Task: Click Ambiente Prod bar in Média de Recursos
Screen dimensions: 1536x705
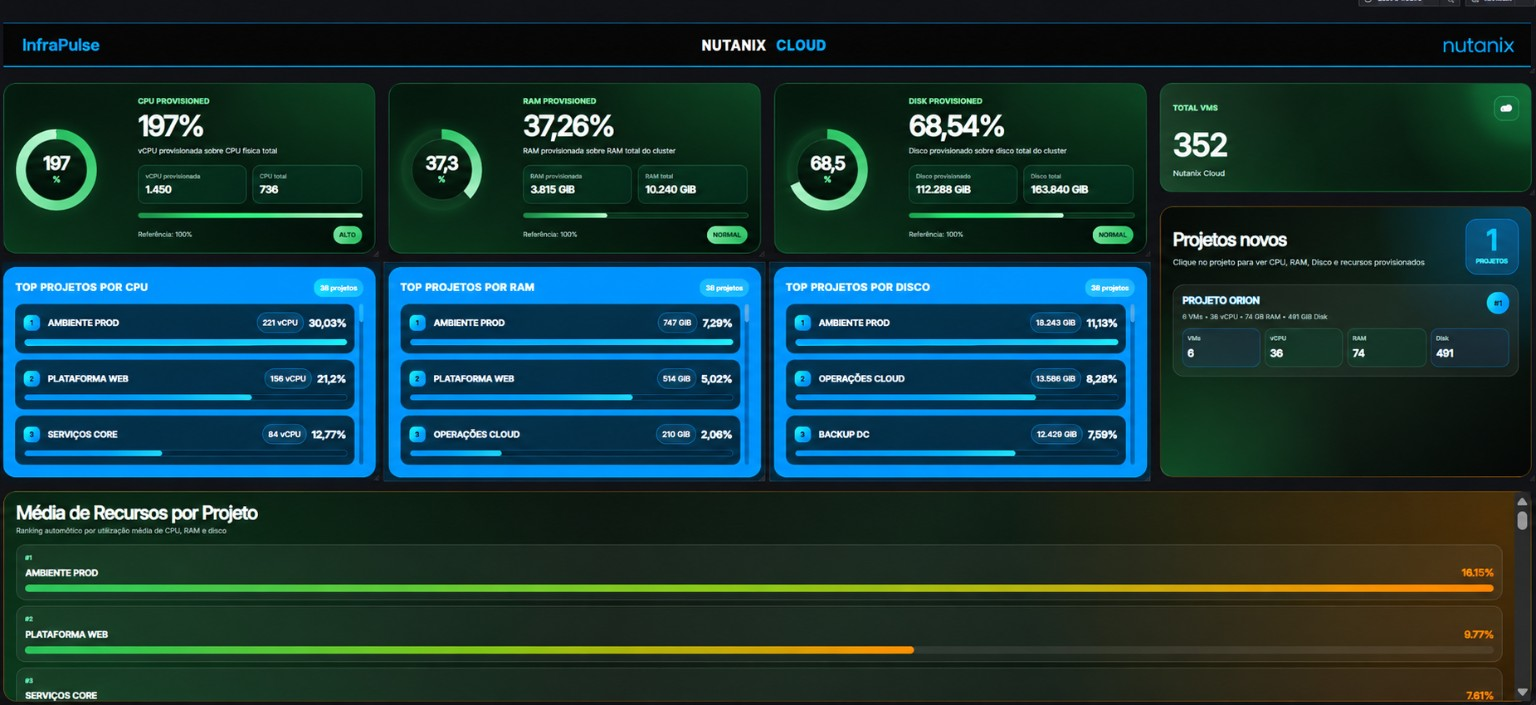Action: tap(759, 588)
